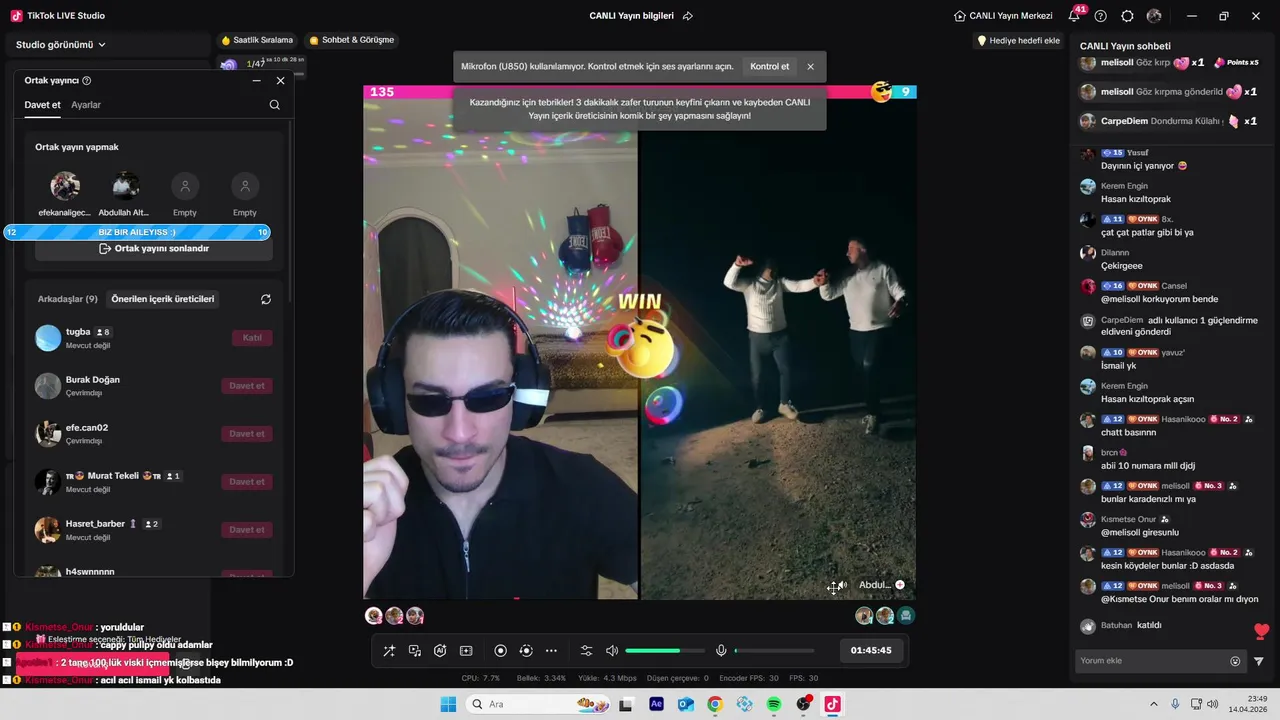Click BIZ BIR AILEYISS score bar

tap(137, 232)
